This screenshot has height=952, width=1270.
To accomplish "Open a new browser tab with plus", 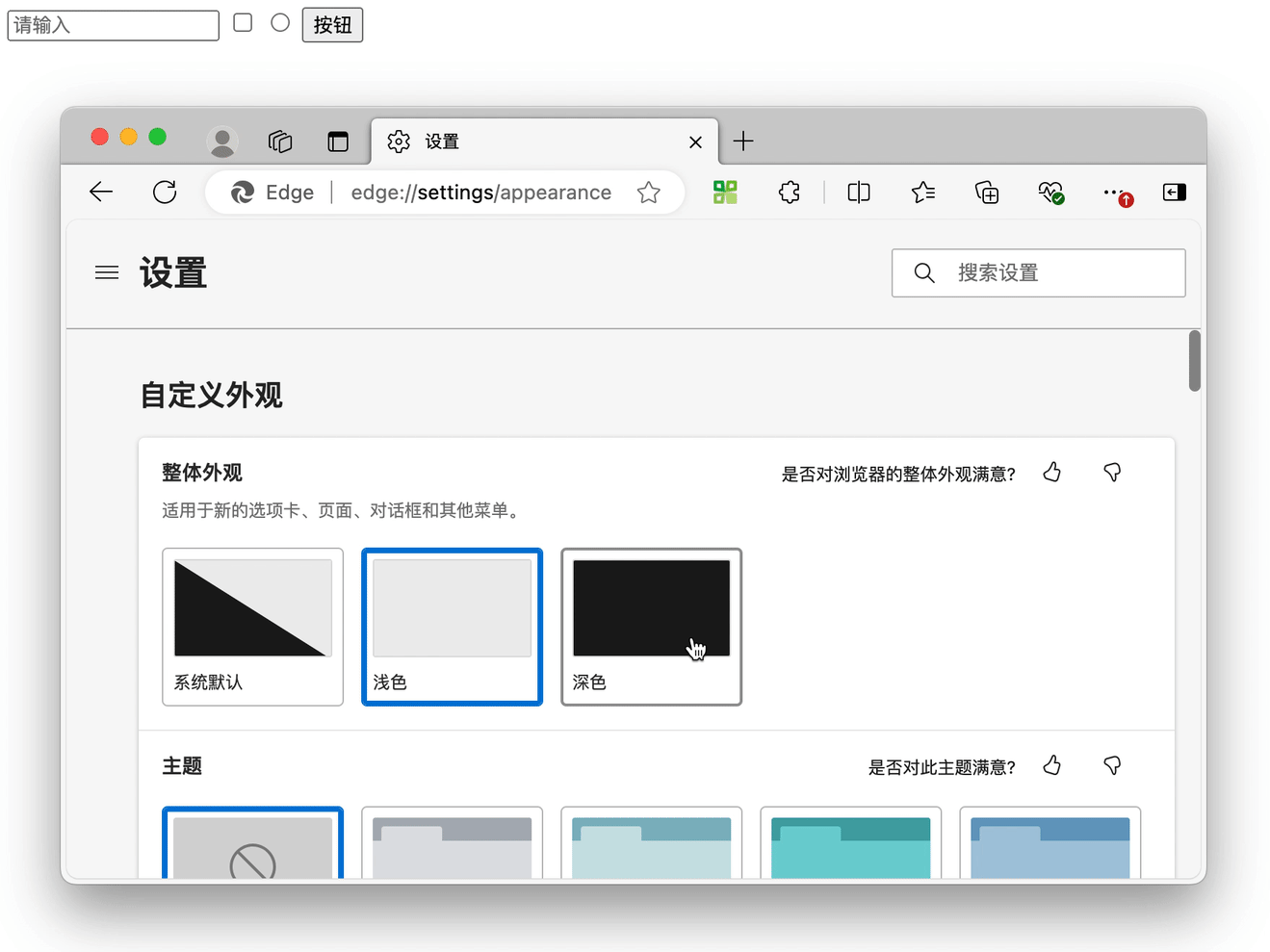I will pos(743,142).
